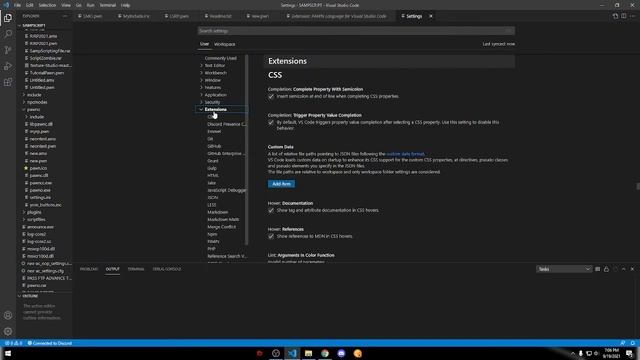Select Markdown under Extensions settings
Image resolution: width=640 pixels, height=360 pixels.
coord(218,212)
